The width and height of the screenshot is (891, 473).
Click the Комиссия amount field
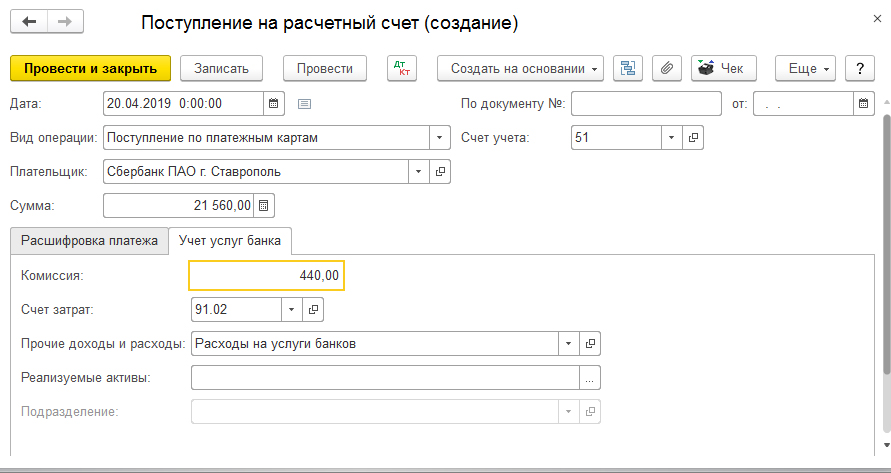point(266,276)
